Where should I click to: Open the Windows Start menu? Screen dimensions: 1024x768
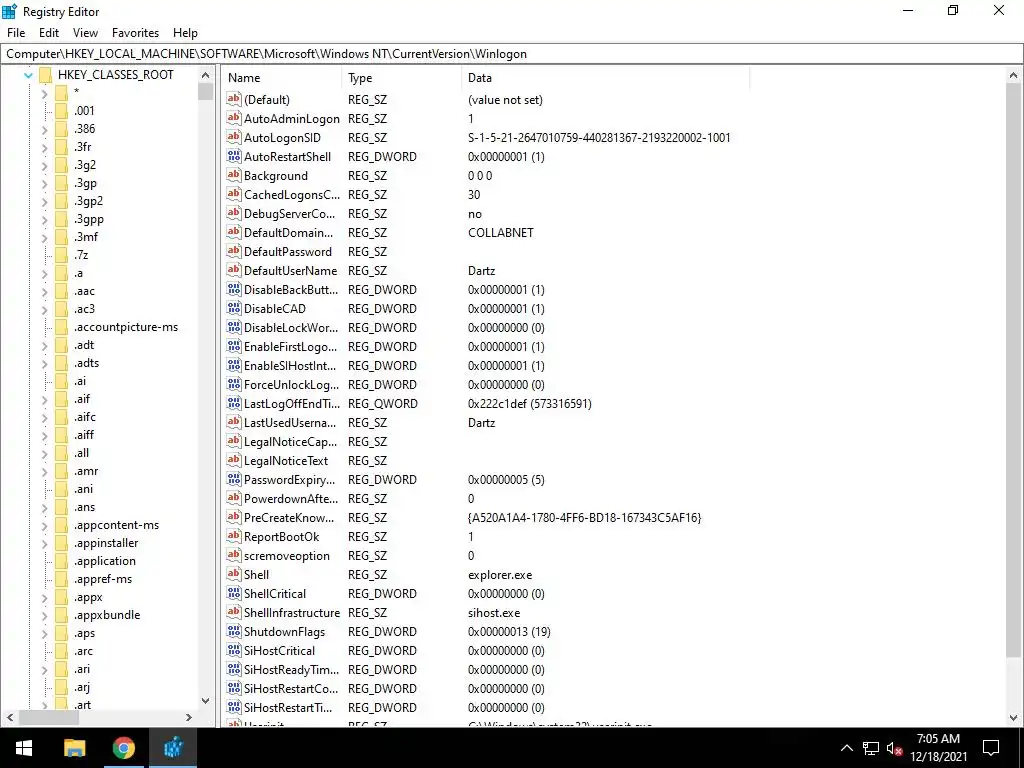point(24,748)
